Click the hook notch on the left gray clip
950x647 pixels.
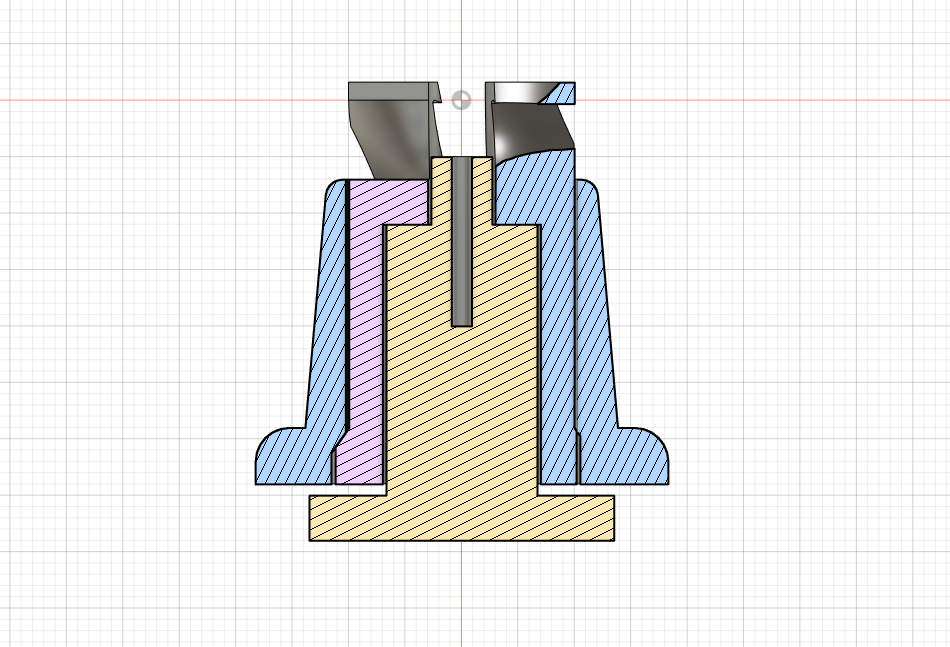coord(439,96)
